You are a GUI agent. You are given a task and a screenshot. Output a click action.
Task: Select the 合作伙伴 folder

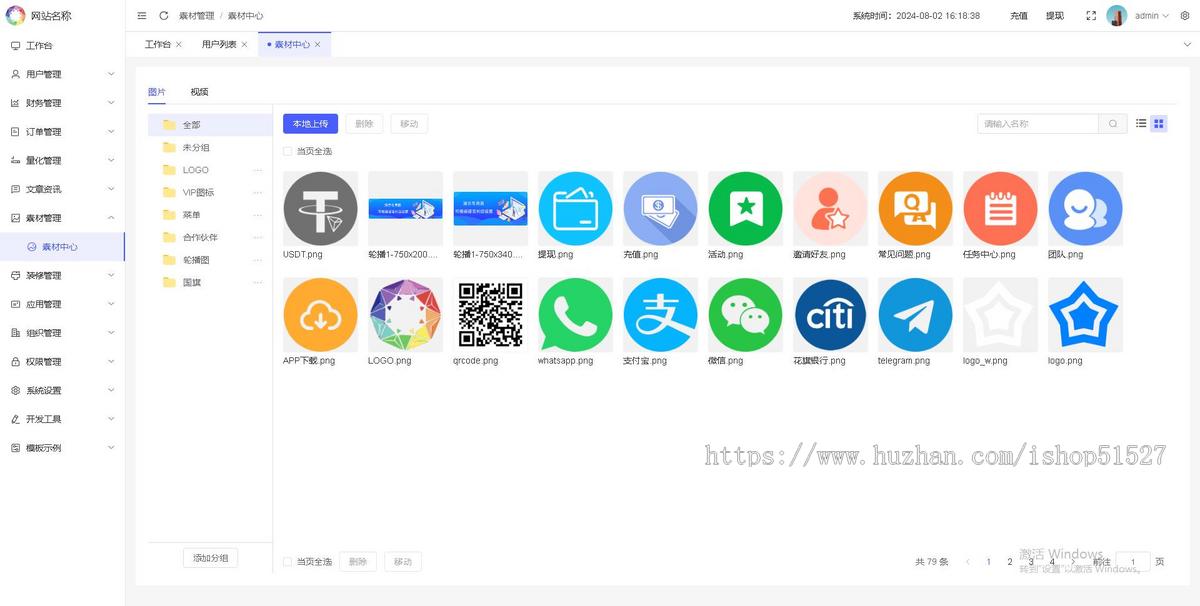[x=210, y=237]
